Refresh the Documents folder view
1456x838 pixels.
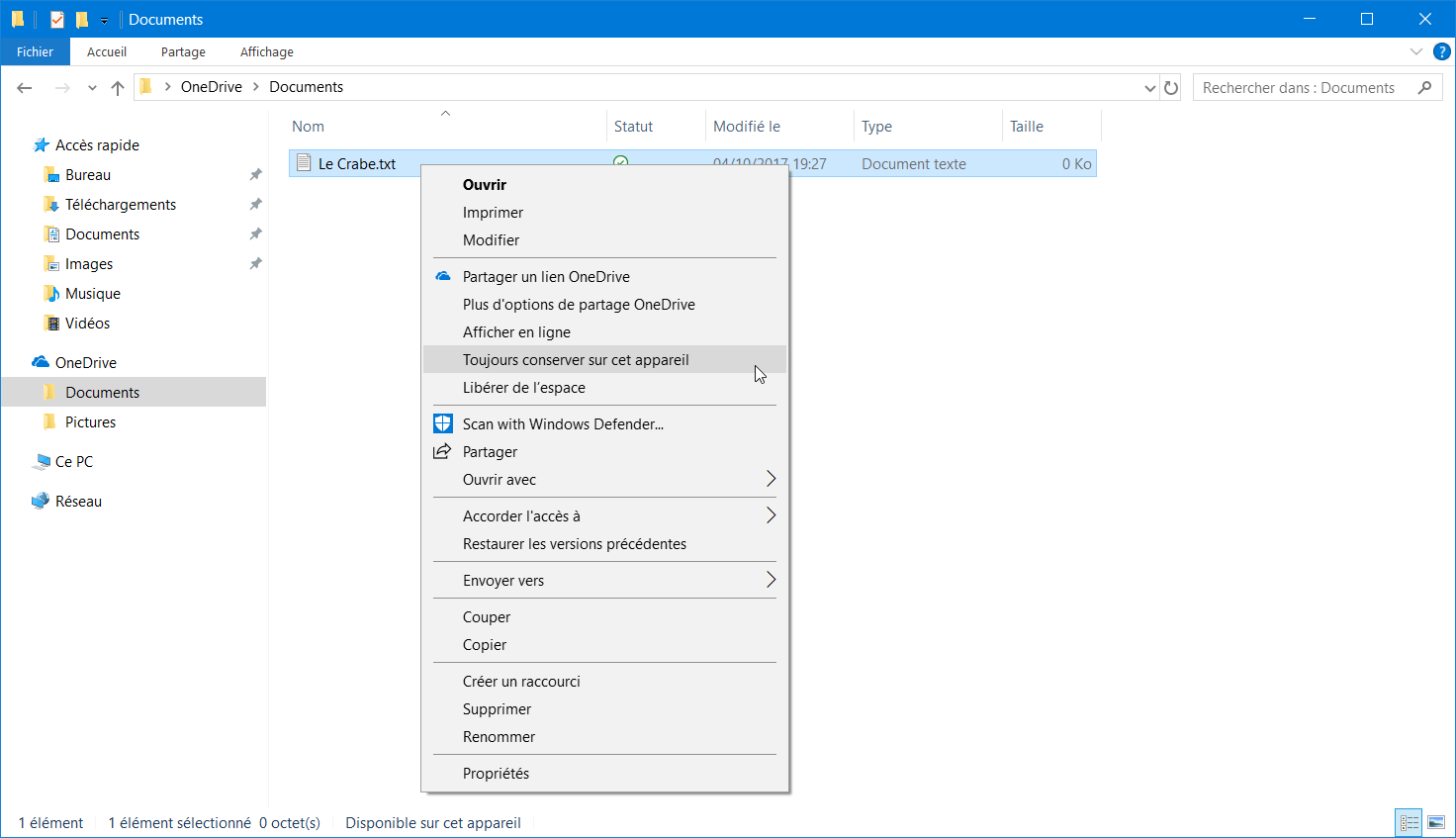[x=1171, y=88]
